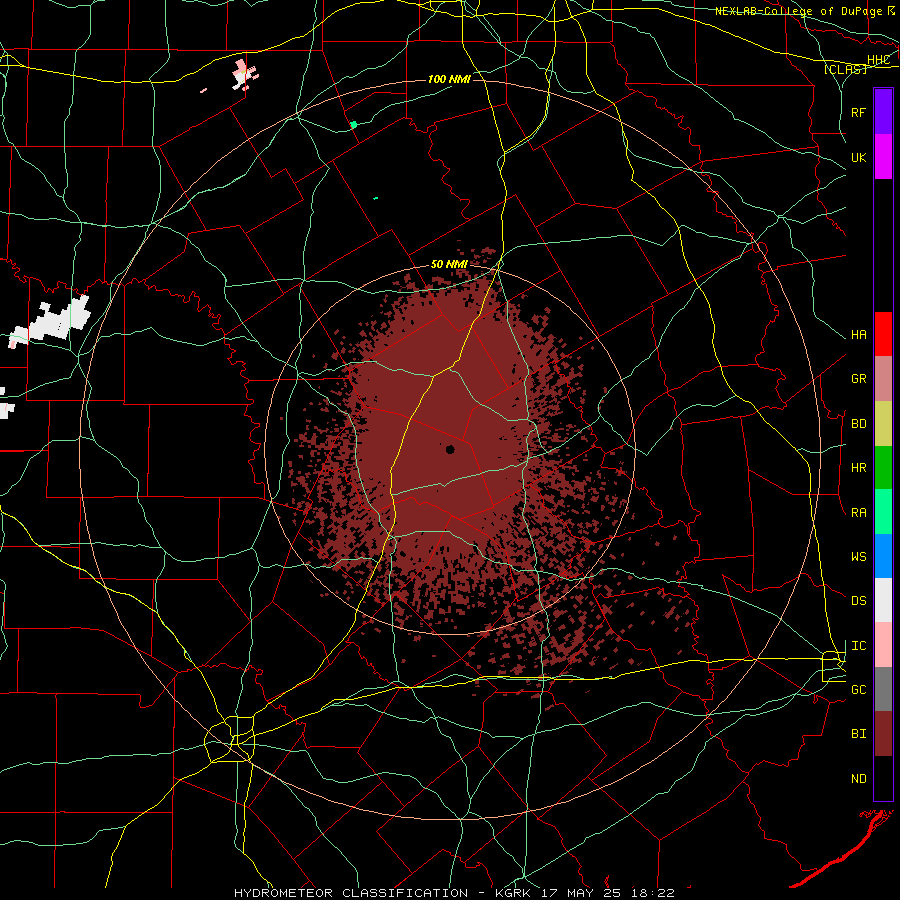Click the purple RF legend swatch
The height and width of the screenshot is (900, 900).
click(883, 112)
